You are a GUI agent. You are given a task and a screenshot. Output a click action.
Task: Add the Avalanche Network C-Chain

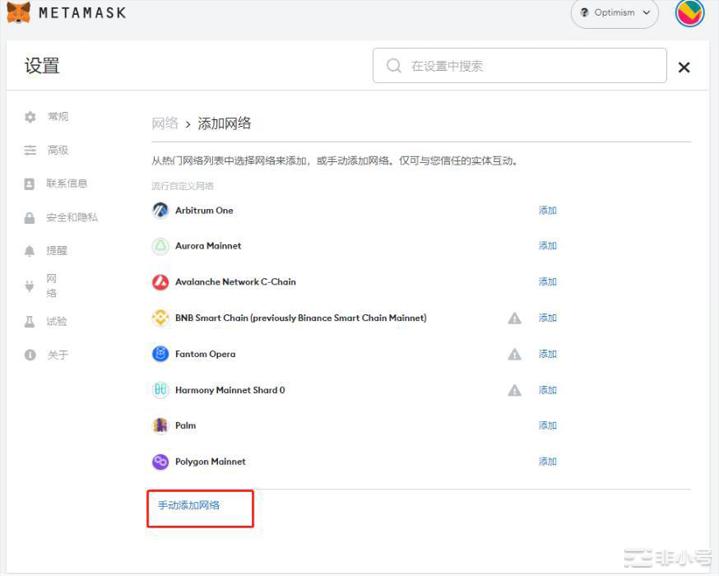(x=547, y=282)
